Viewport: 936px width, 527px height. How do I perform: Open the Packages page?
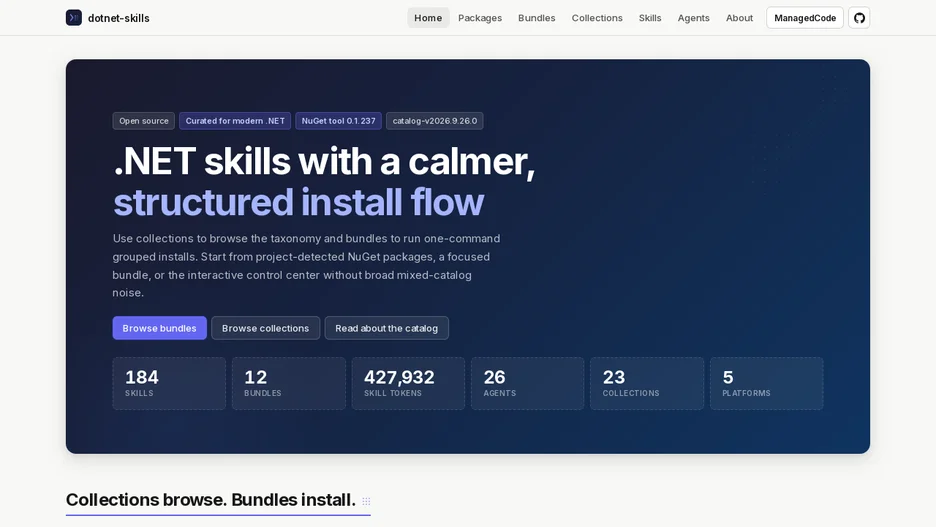480,18
